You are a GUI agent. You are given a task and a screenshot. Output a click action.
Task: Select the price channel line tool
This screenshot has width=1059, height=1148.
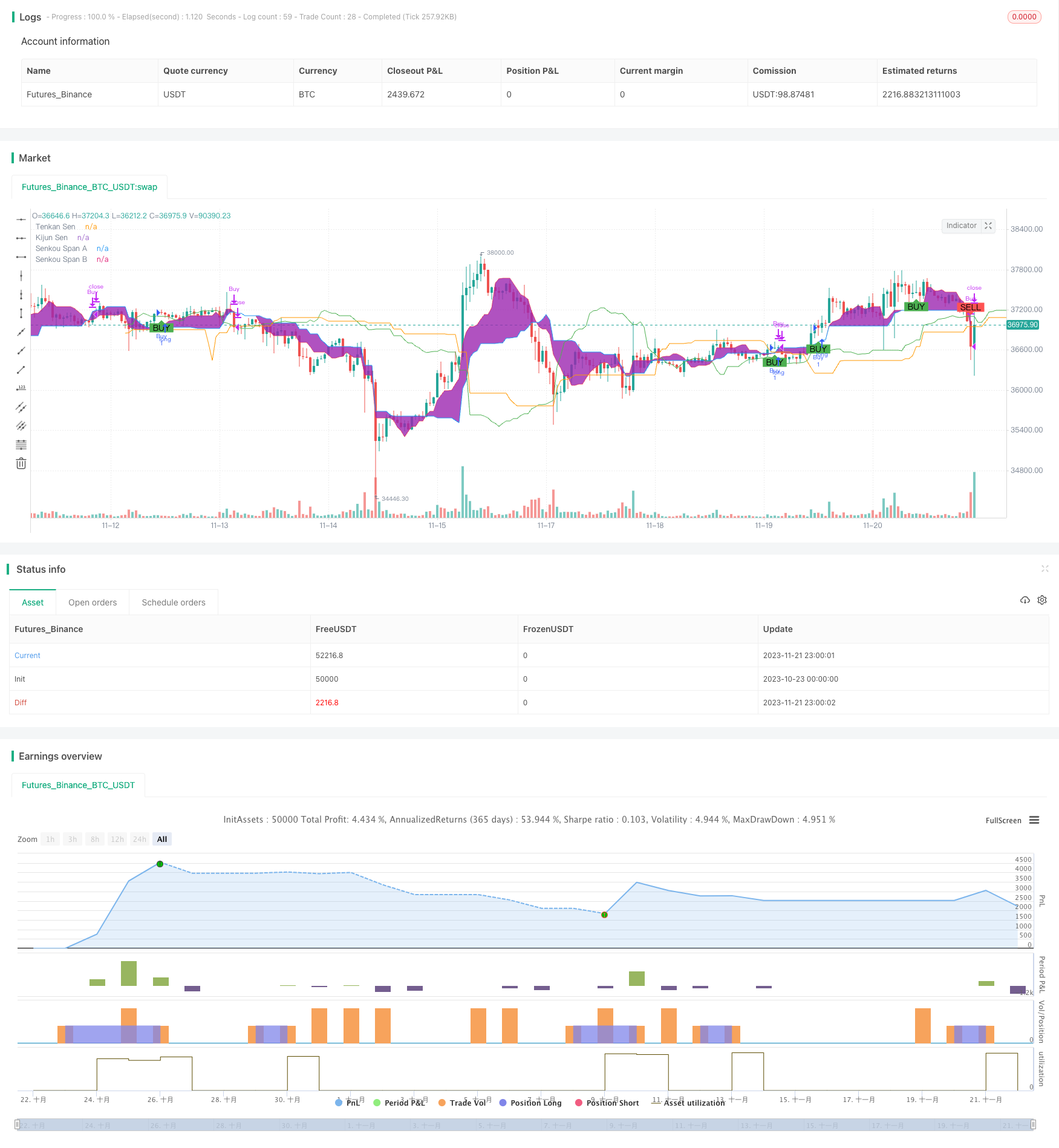click(21, 407)
